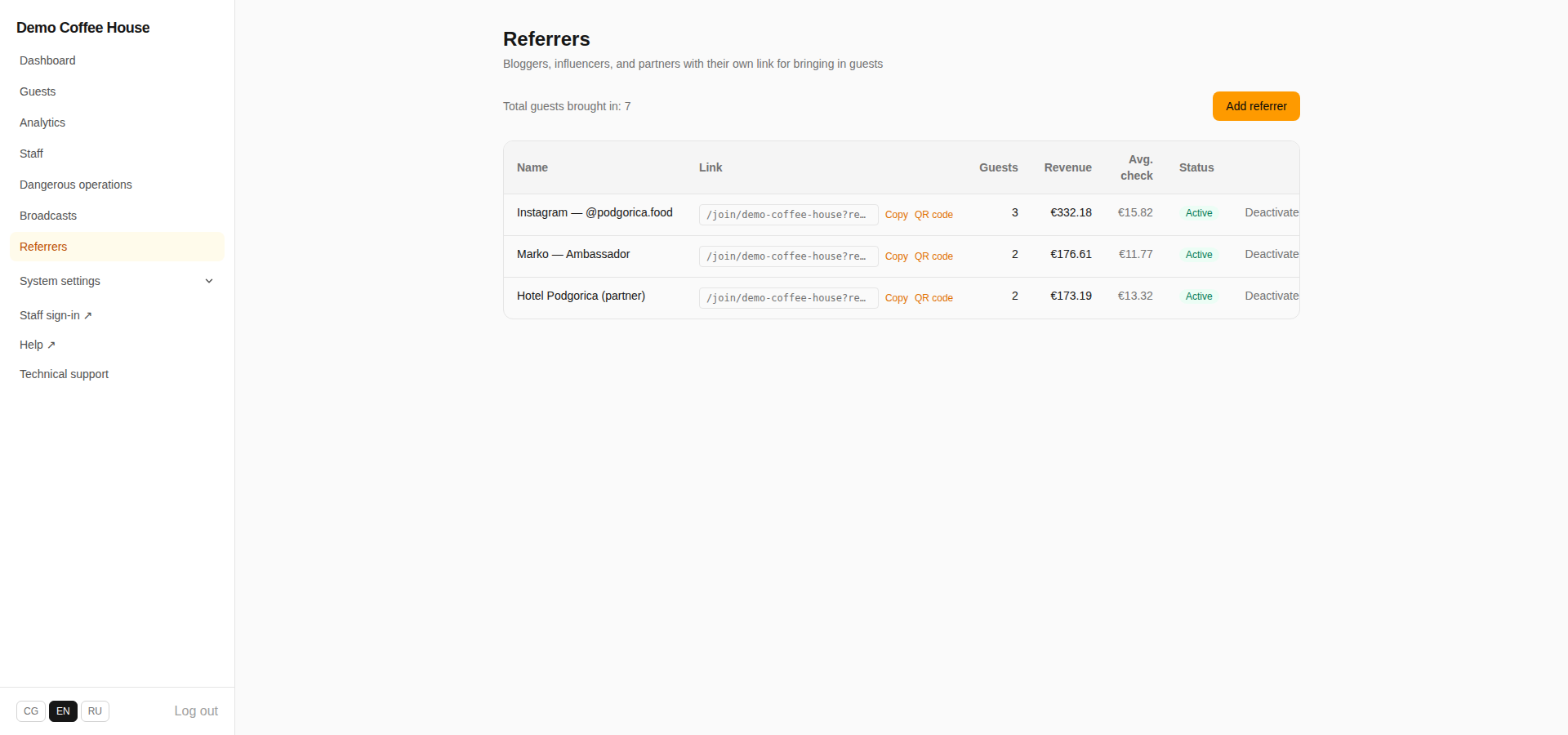Deactivate Hotel Podgorica partner referrer

tap(1272, 296)
